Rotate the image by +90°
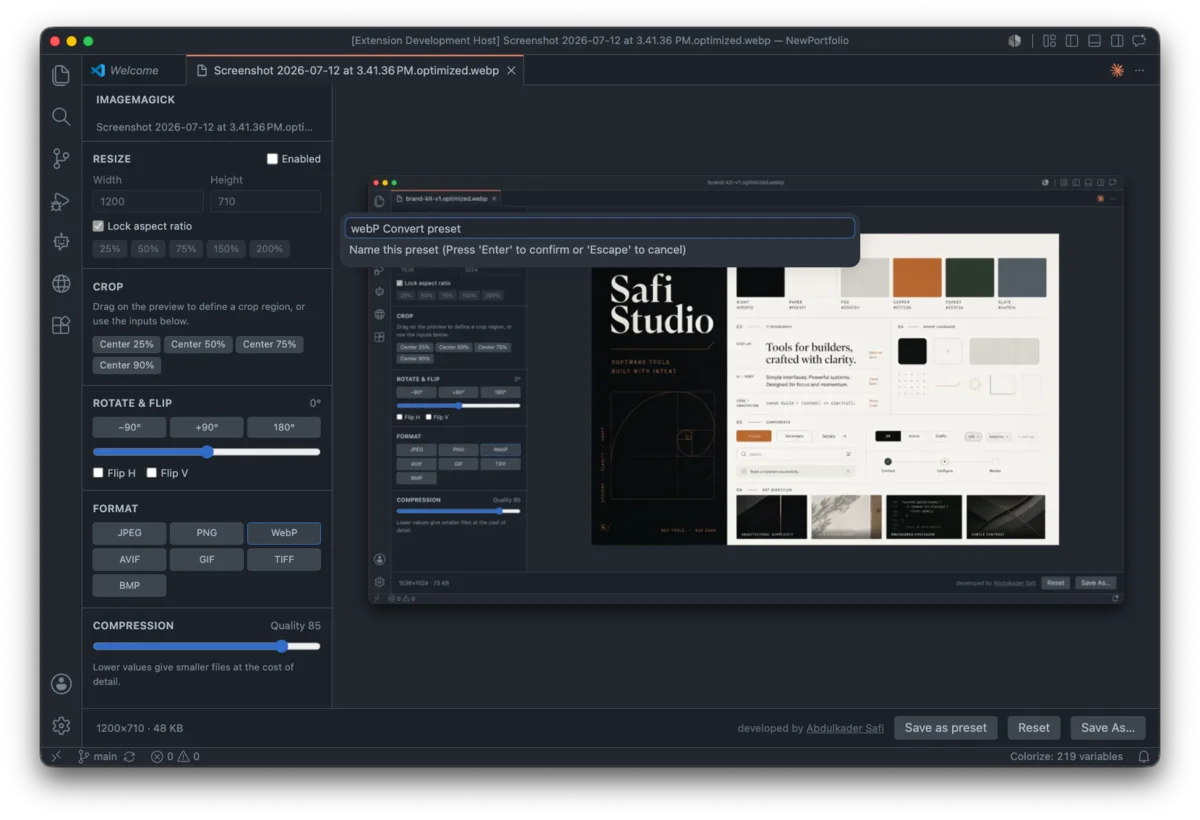The height and width of the screenshot is (820, 1200). [206, 427]
